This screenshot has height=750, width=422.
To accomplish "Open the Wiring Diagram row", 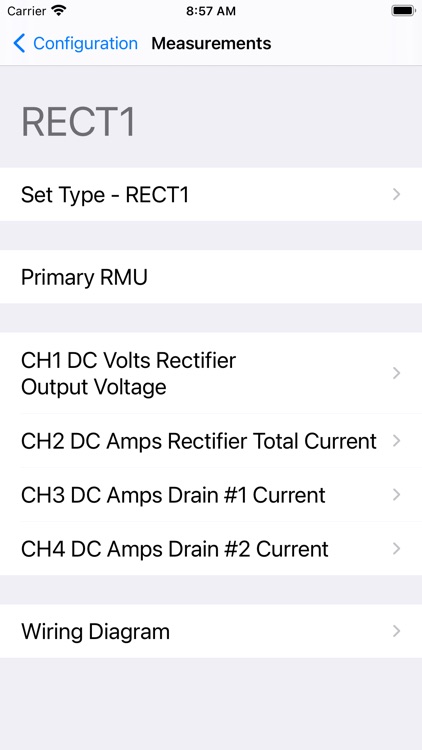I will pos(211,631).
